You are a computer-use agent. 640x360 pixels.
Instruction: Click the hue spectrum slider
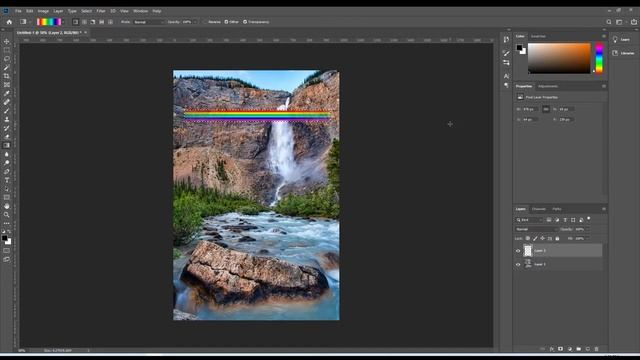pos(599,58)
